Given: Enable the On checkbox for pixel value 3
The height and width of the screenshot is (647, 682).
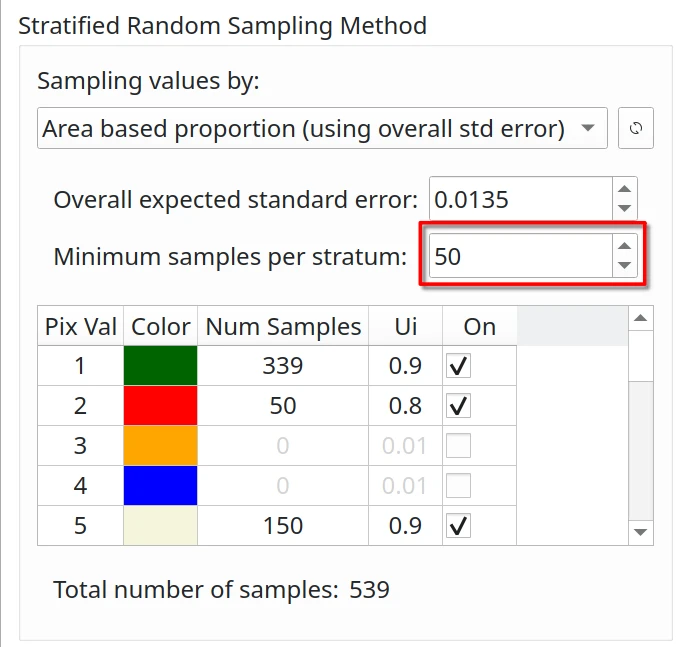Looking at the screenshot, I should (x=458, y=446).
